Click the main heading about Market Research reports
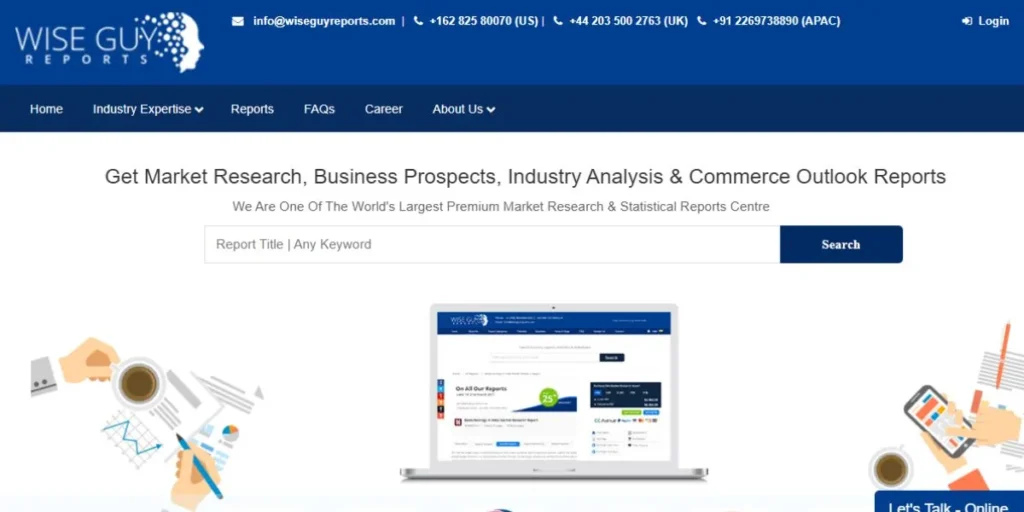This screenshot has width=1024, height=512. (x=525, y=176)
